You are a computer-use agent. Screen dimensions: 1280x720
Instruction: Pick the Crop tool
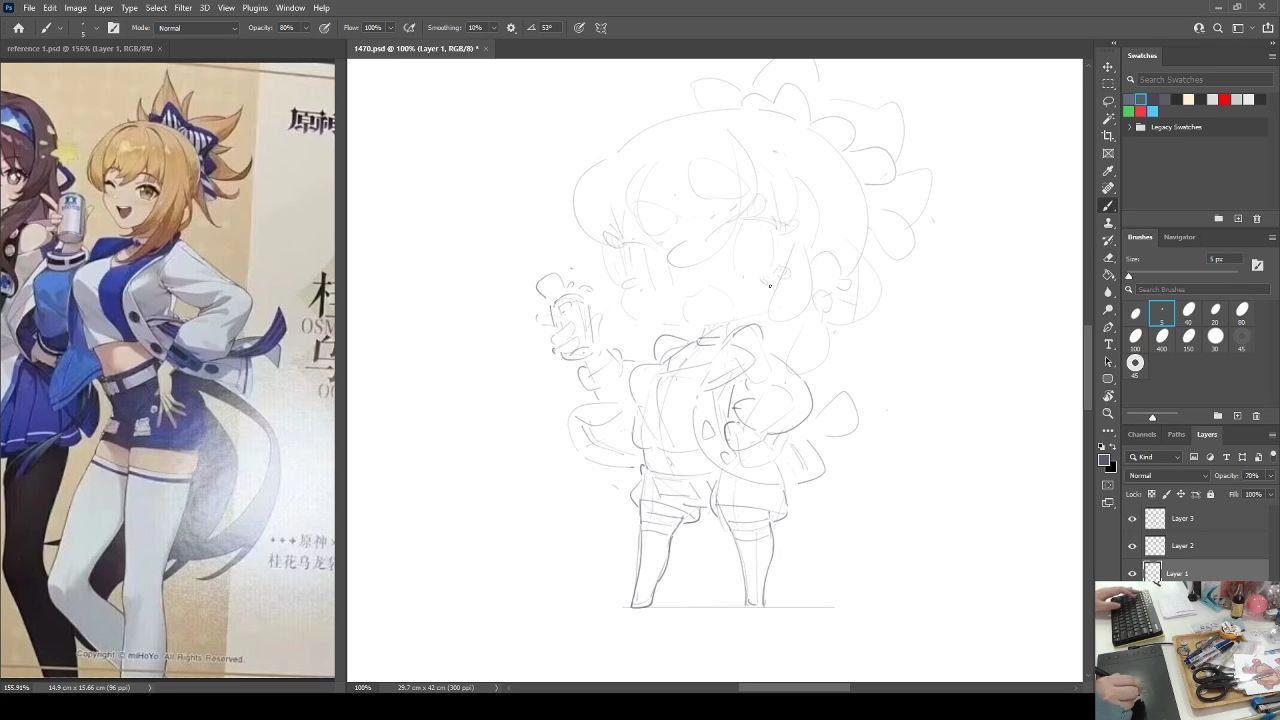point(1108,136)
